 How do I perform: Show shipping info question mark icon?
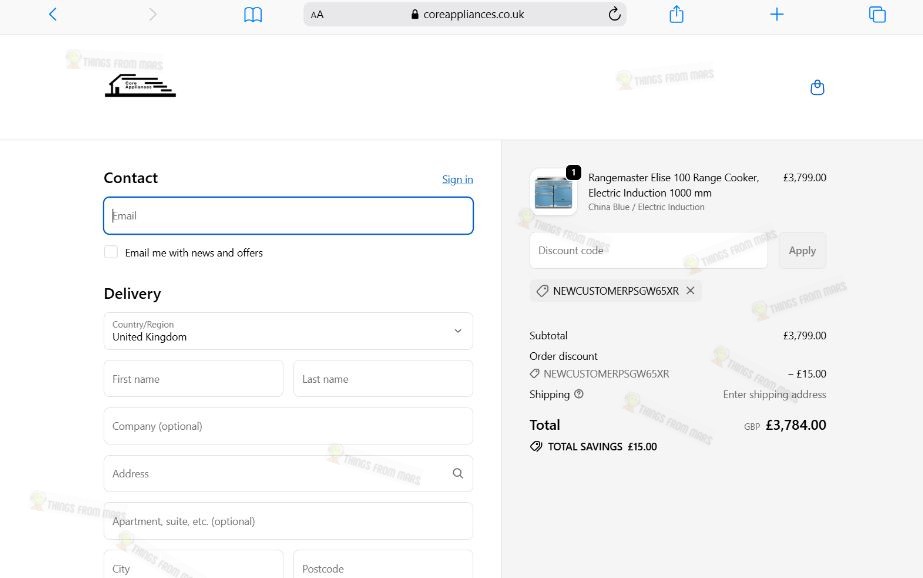[x=579, y=394]
